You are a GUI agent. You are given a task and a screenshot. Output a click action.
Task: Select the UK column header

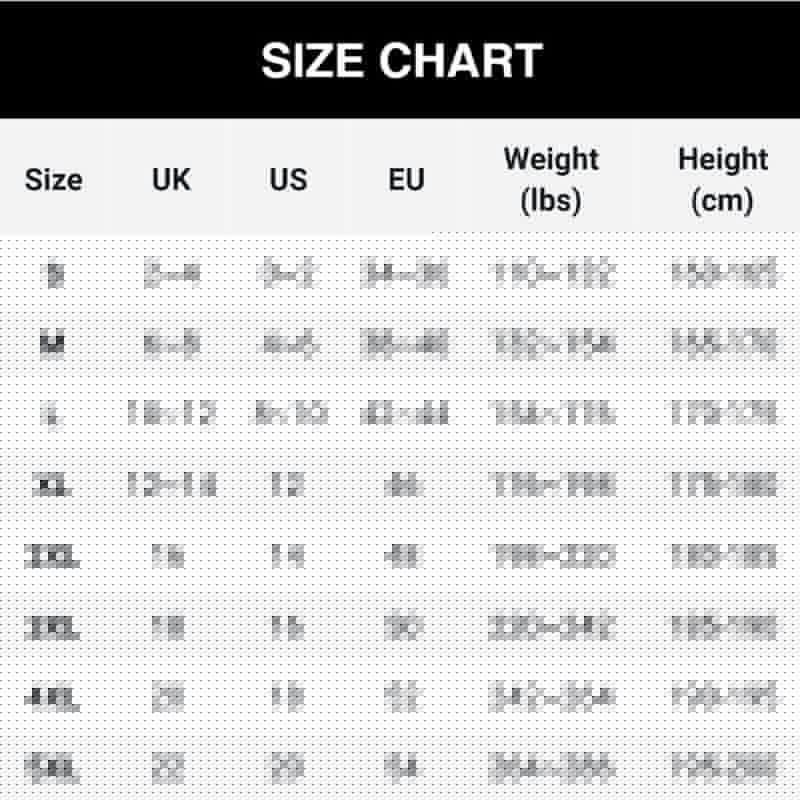171,180
